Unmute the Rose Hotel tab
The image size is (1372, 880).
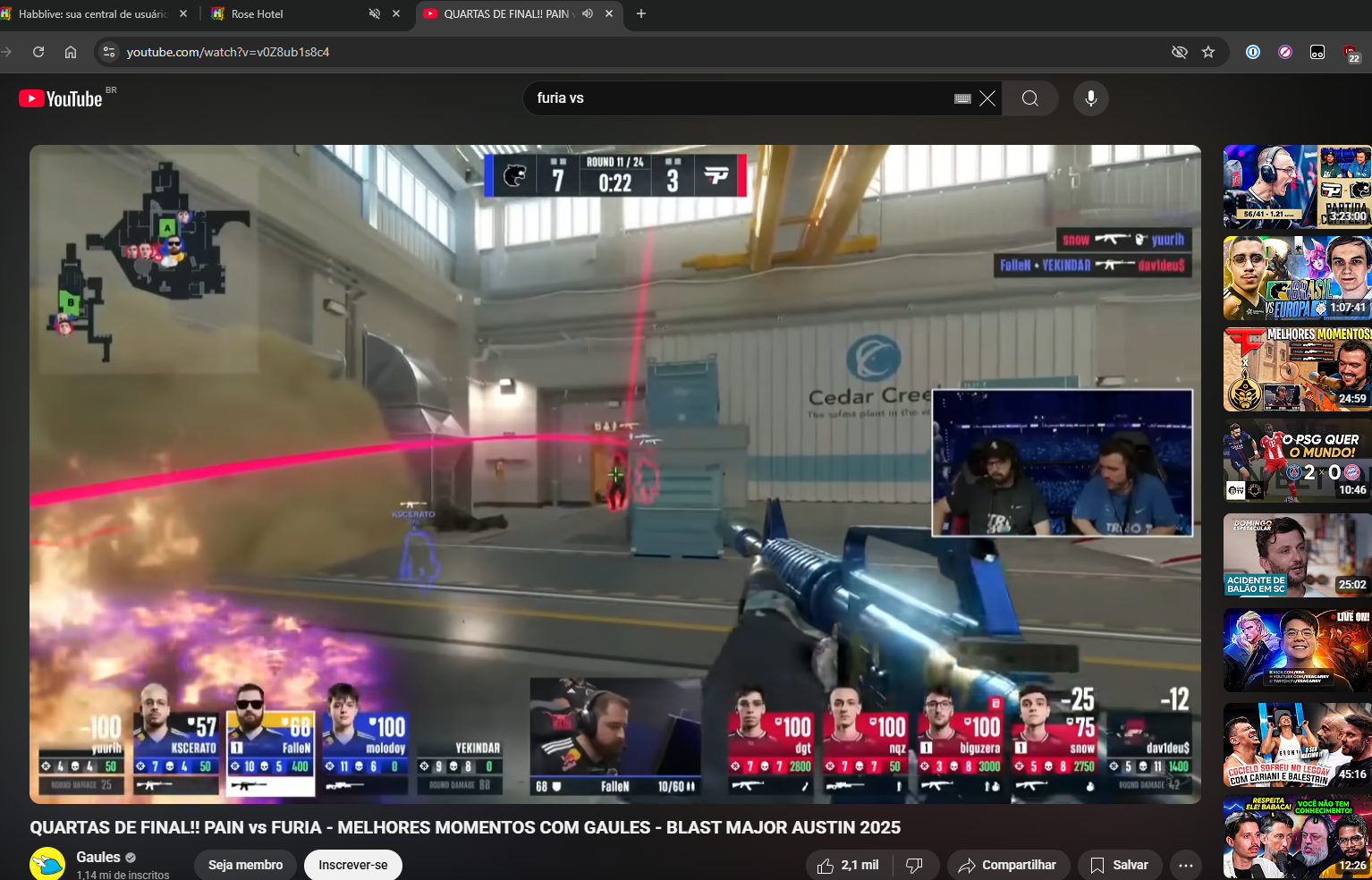point(375,13)
